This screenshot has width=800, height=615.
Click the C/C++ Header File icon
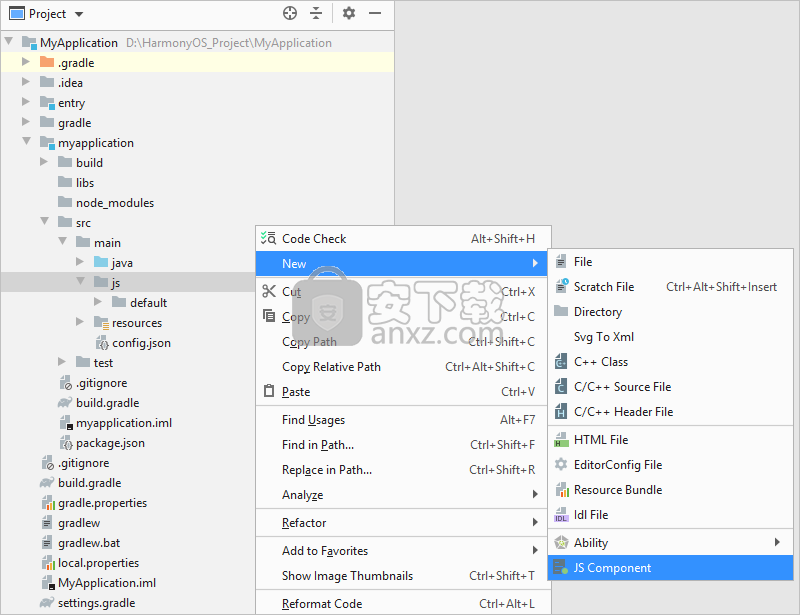click(561, 411)
